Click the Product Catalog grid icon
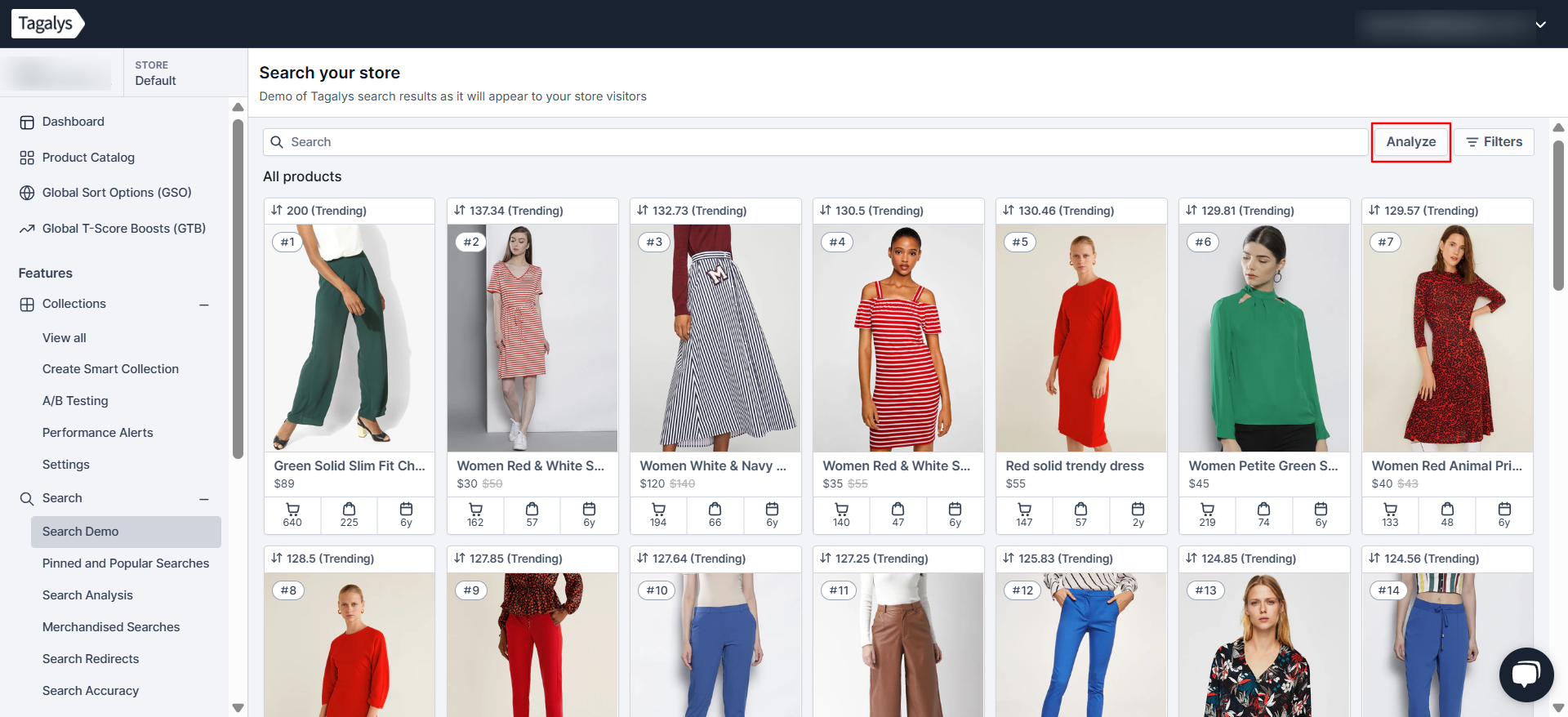 click(27, 158)
